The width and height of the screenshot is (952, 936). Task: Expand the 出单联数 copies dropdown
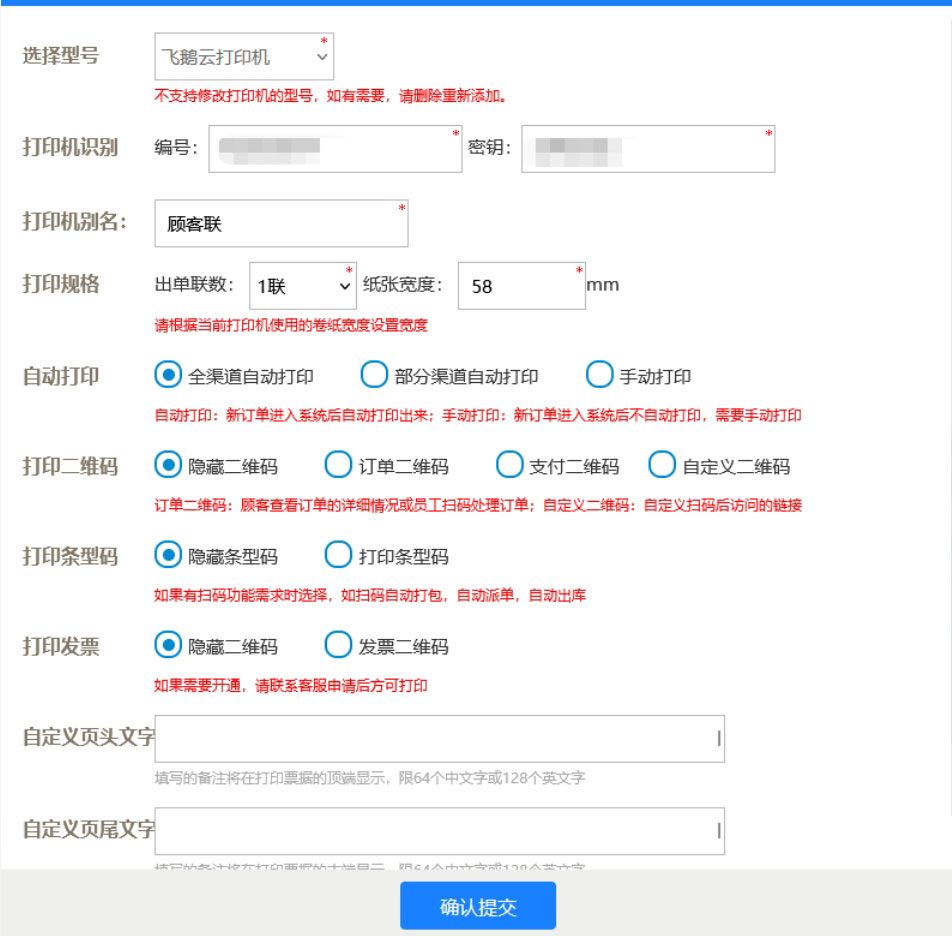301,286
